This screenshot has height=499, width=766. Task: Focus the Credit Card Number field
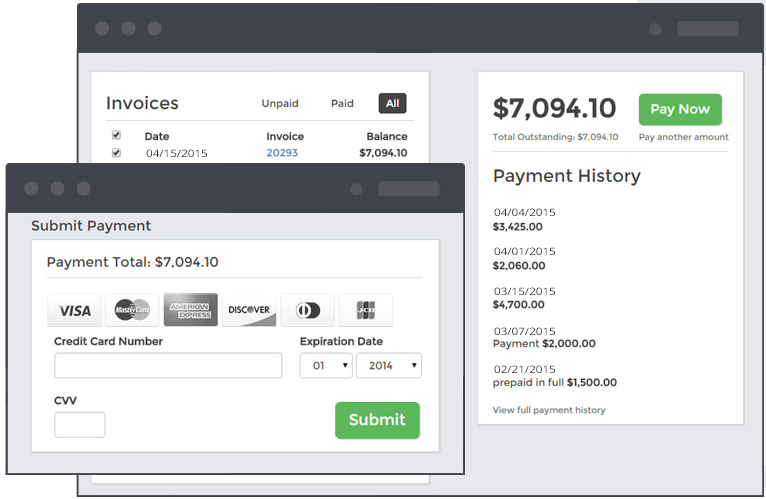point(168,366)
